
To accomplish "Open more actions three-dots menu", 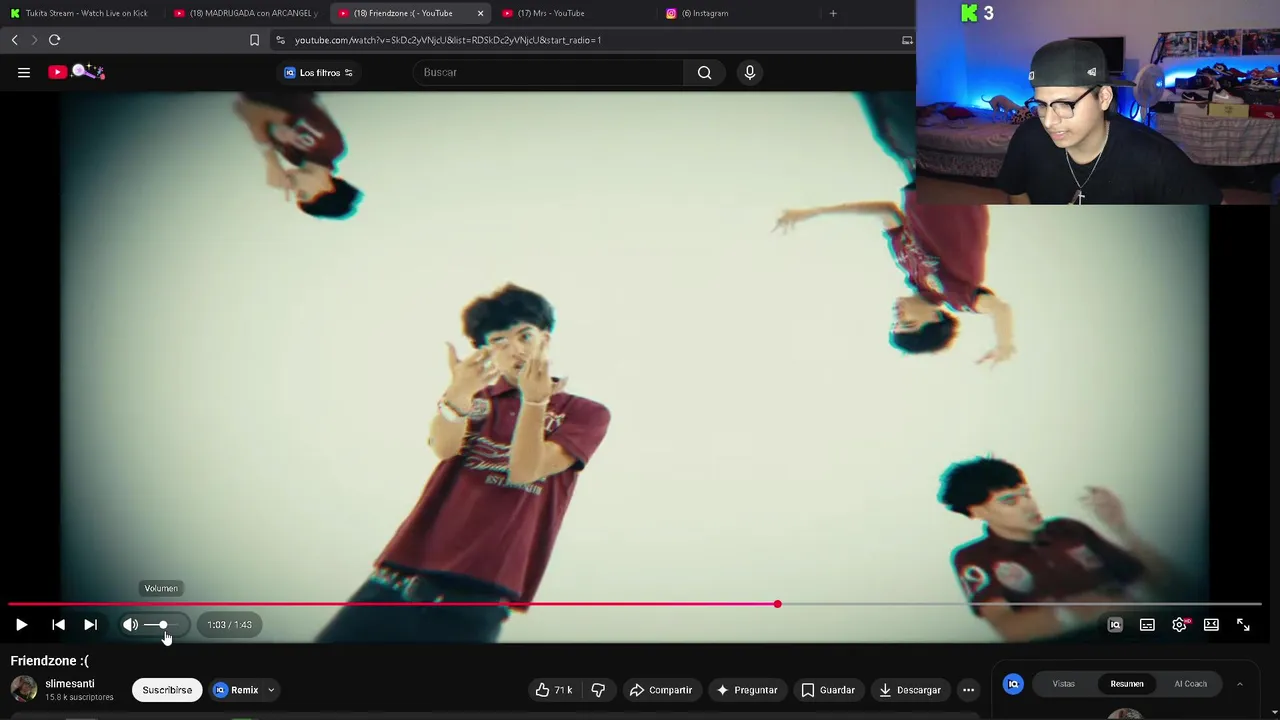I will (x=968, y=690).
